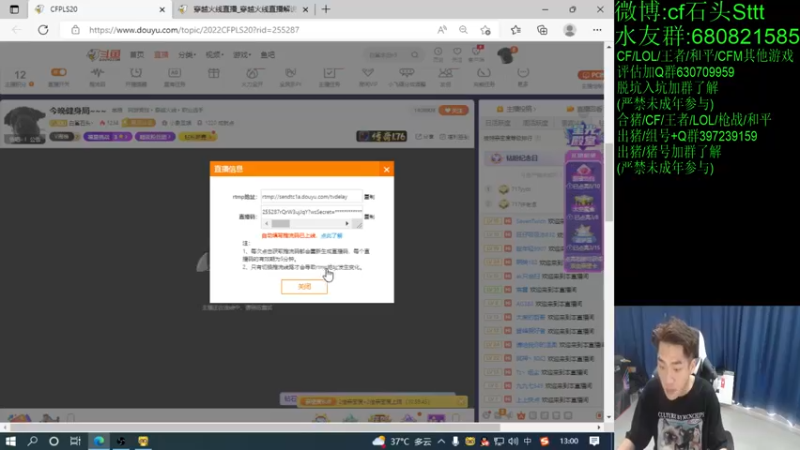The height and width of the screenshot is (450, 800).
Task: Toggle the orange live broadcast switch
Action: pos(59,72)
